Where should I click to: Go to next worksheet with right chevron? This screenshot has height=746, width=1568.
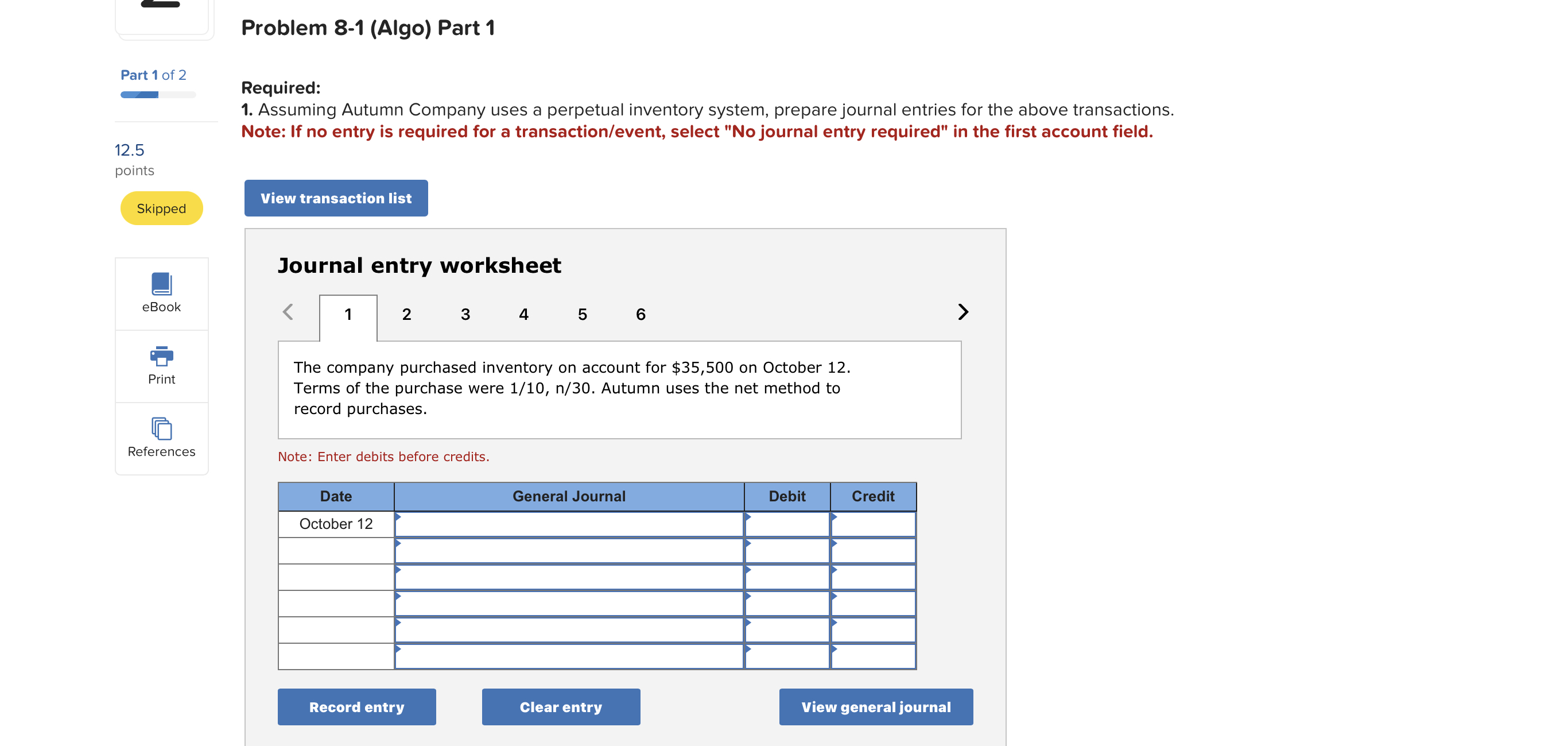[962, 312]
